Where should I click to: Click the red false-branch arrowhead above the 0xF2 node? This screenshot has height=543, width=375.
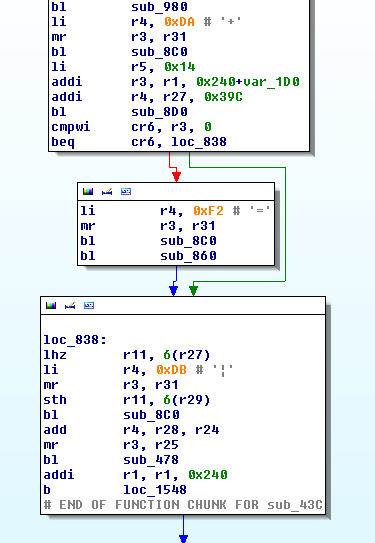pyautogui.click(x=176, y=177)
